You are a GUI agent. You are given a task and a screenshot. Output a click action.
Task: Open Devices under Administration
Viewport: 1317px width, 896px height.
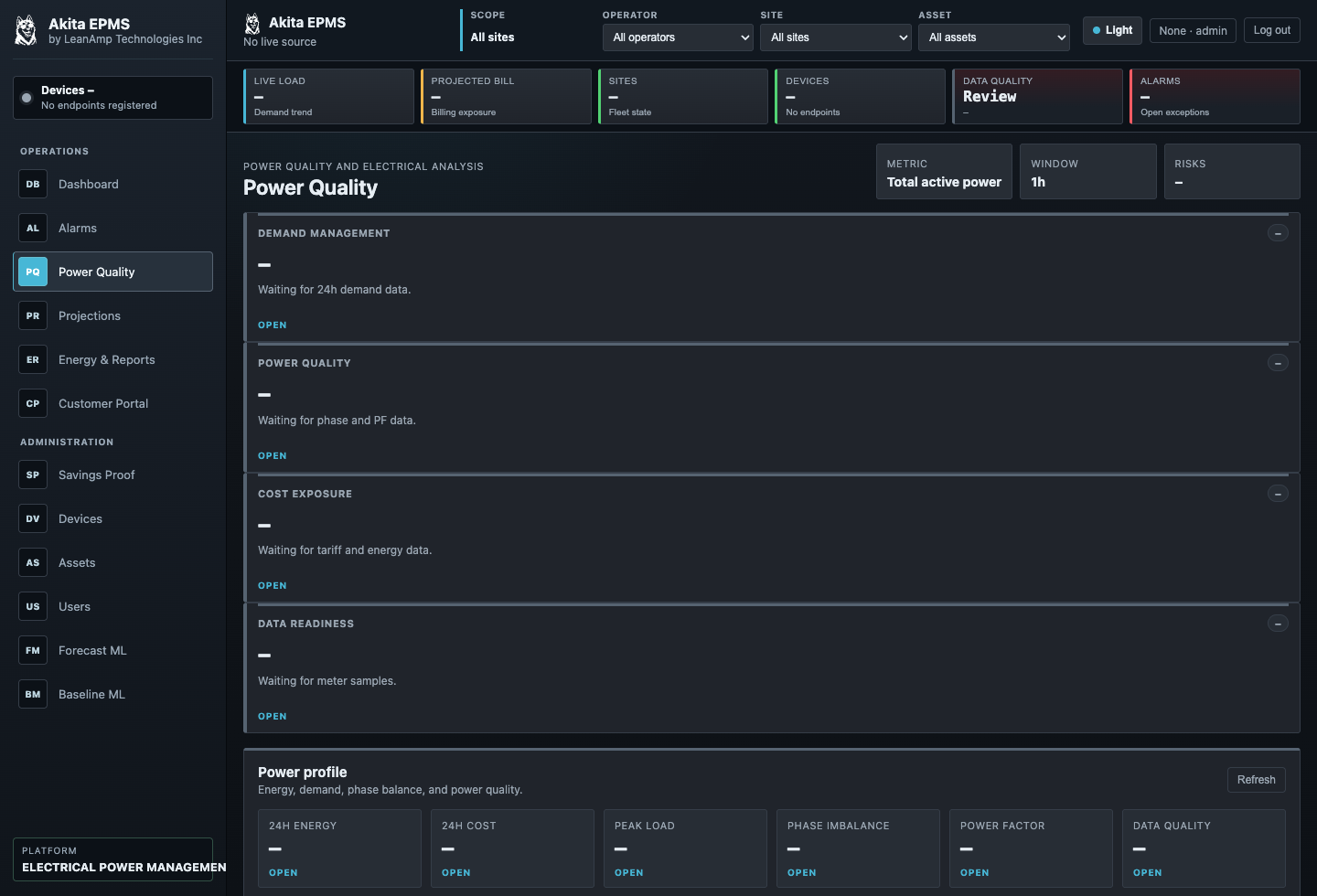pyautogui.click(x=112, y=518)
